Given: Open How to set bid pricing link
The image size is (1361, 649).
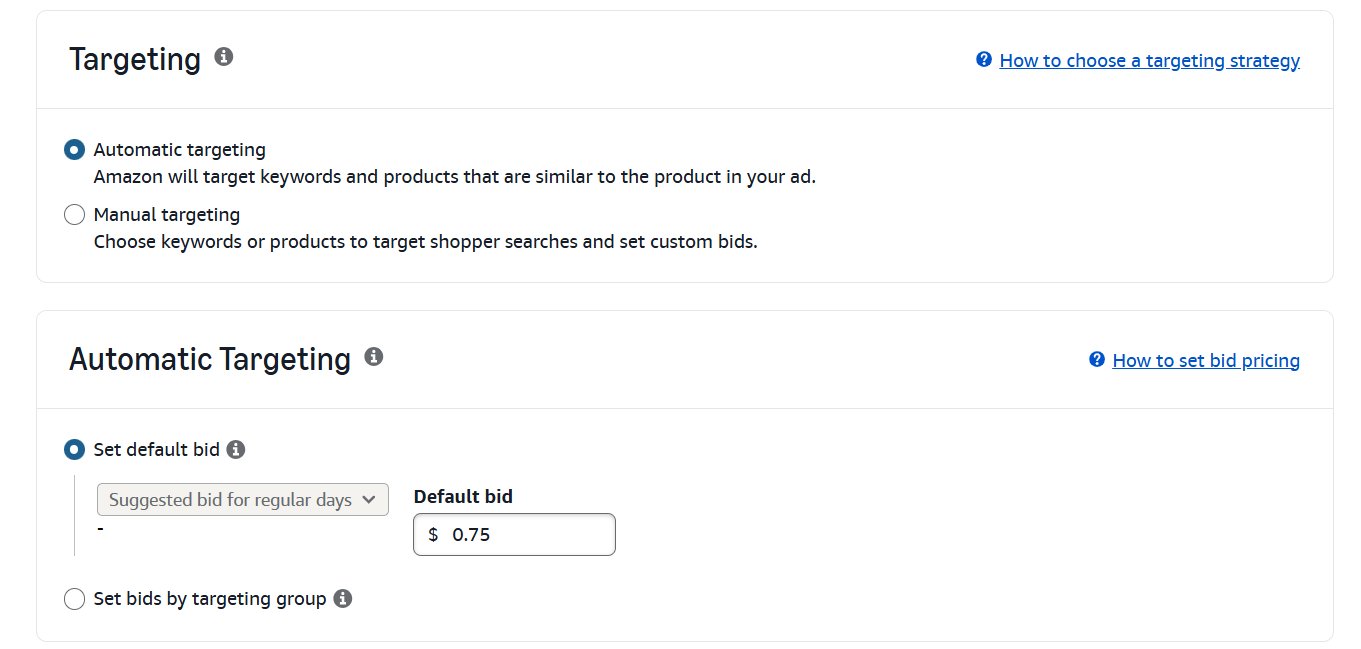Looking at the screenshot, I should point(1206,360).
